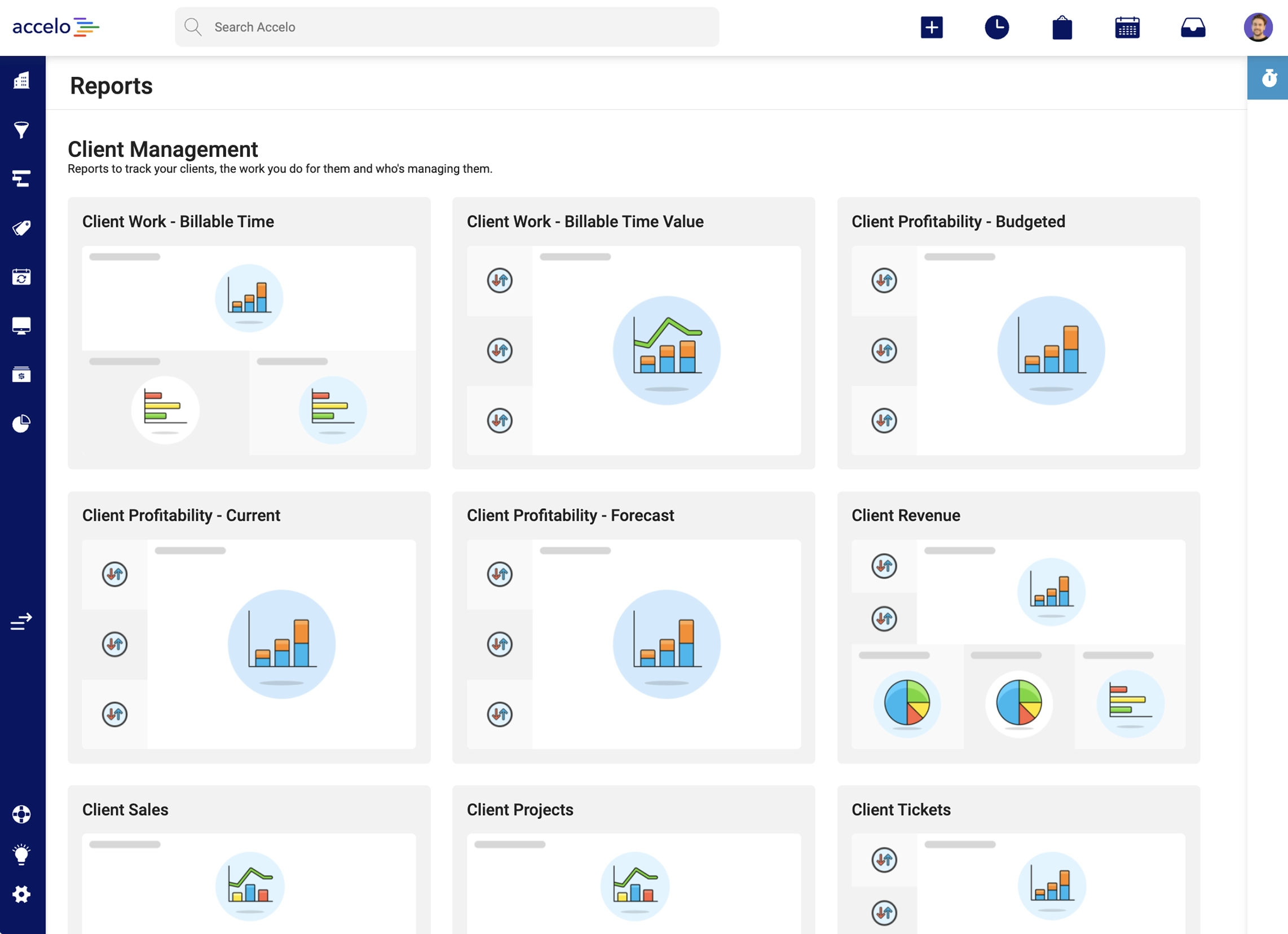Open the calendar icon in top bar
Image resolution: width=1288 pixels, height=934 pixels.
(1127, 27)
